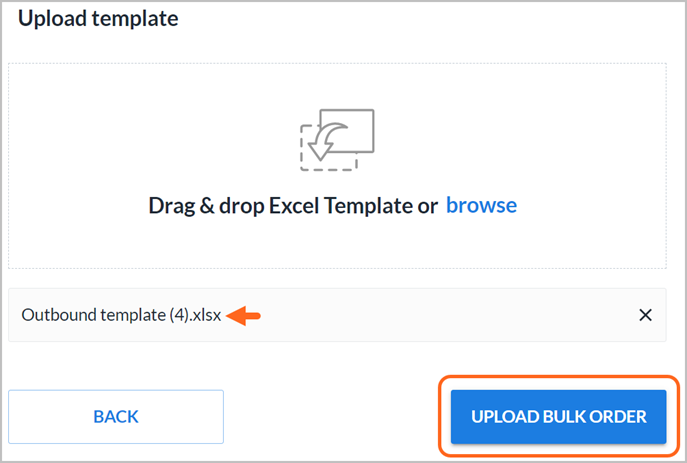The width and height of the screenshot is (687, 463).
Task: Click the dashed Excel template drop zone
Action: click(337, 166)
